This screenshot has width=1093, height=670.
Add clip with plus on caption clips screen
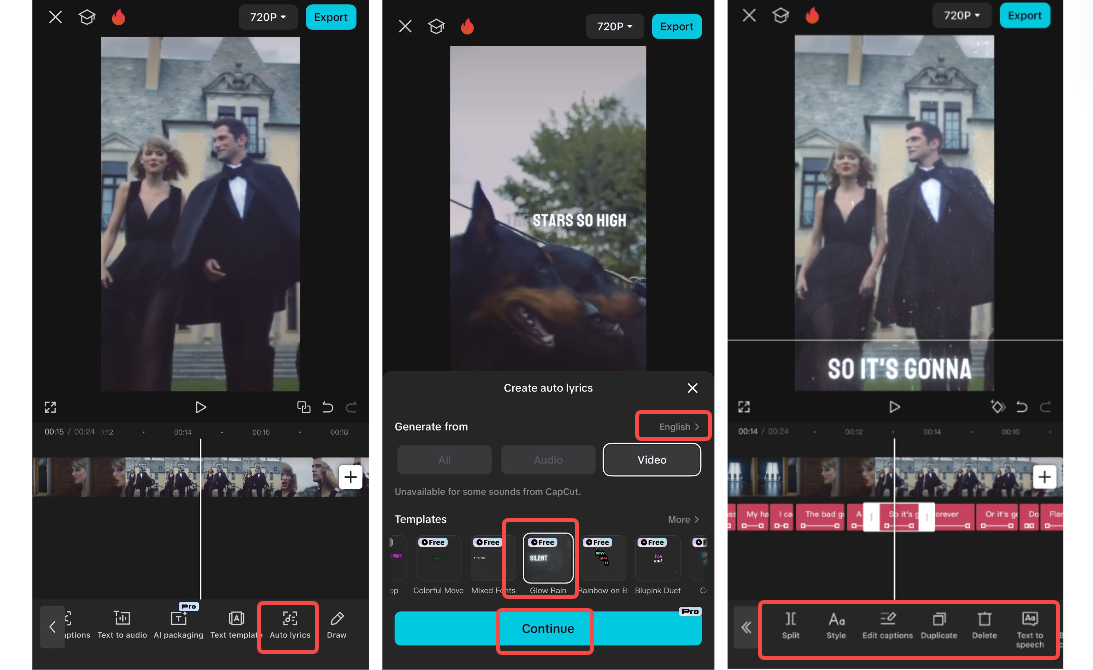1044,477
